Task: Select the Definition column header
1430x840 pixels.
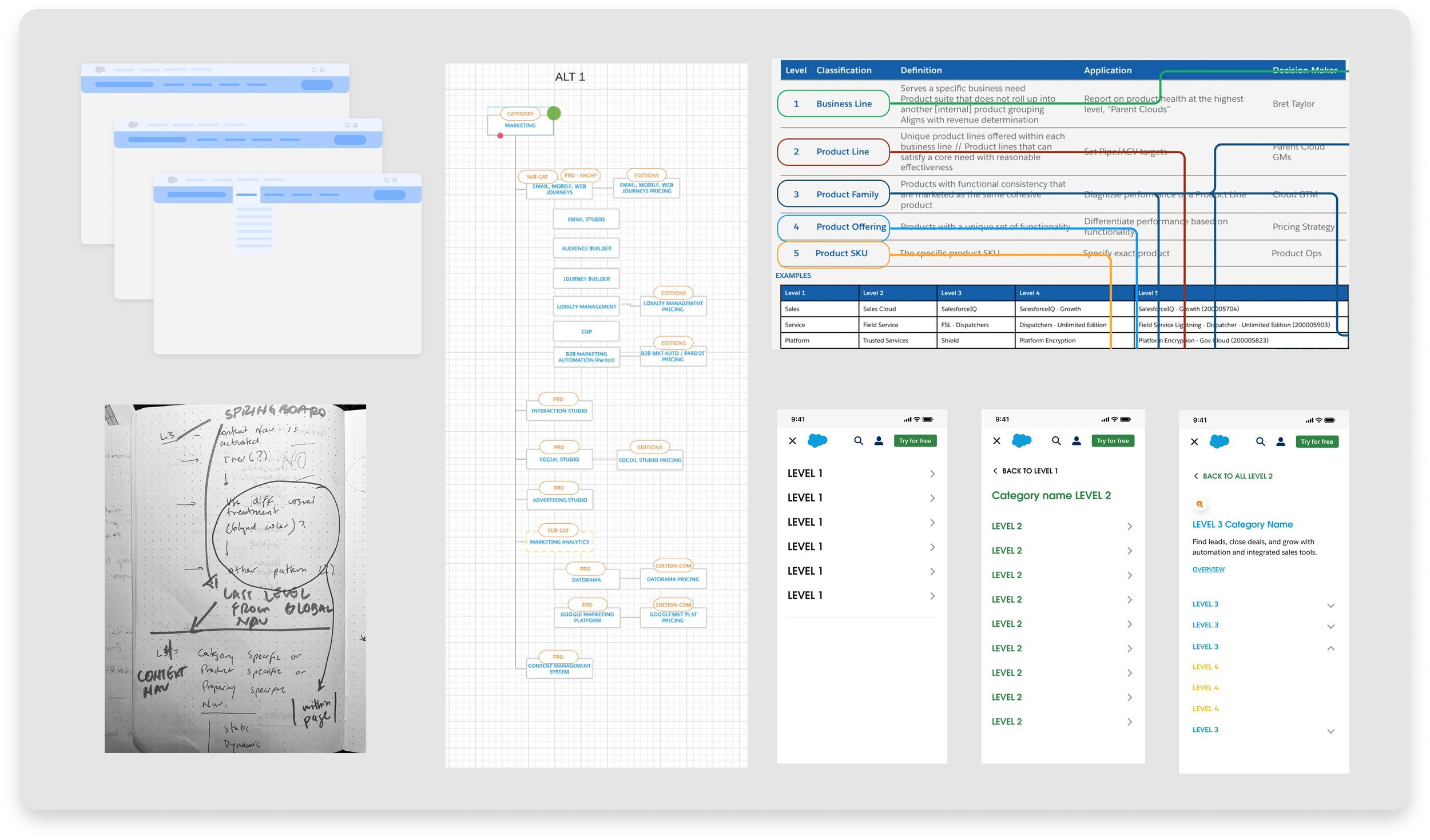Action: [920, 70]
